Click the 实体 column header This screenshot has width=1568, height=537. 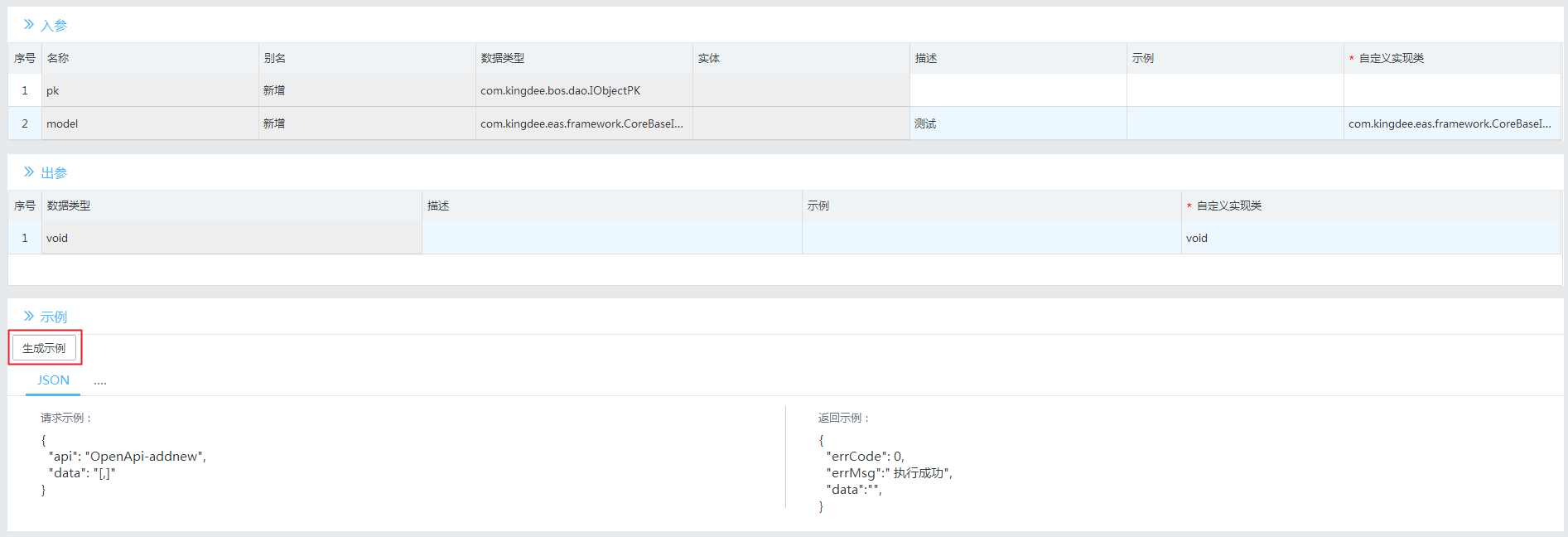tap(709, 58)
